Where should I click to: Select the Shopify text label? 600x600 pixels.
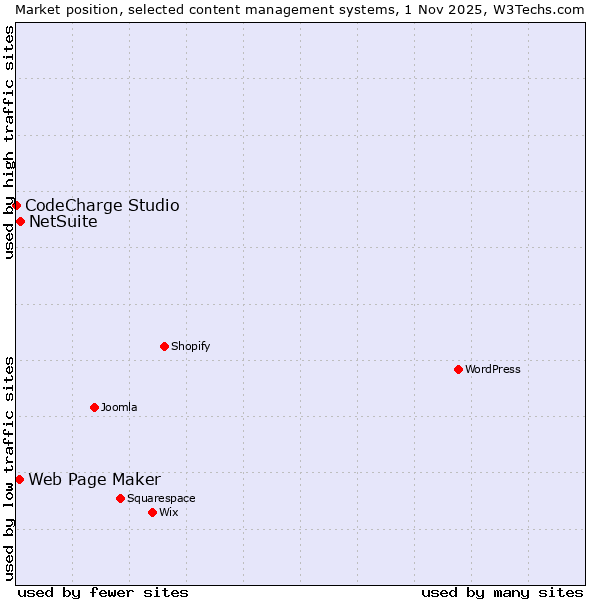pos(190,346)
